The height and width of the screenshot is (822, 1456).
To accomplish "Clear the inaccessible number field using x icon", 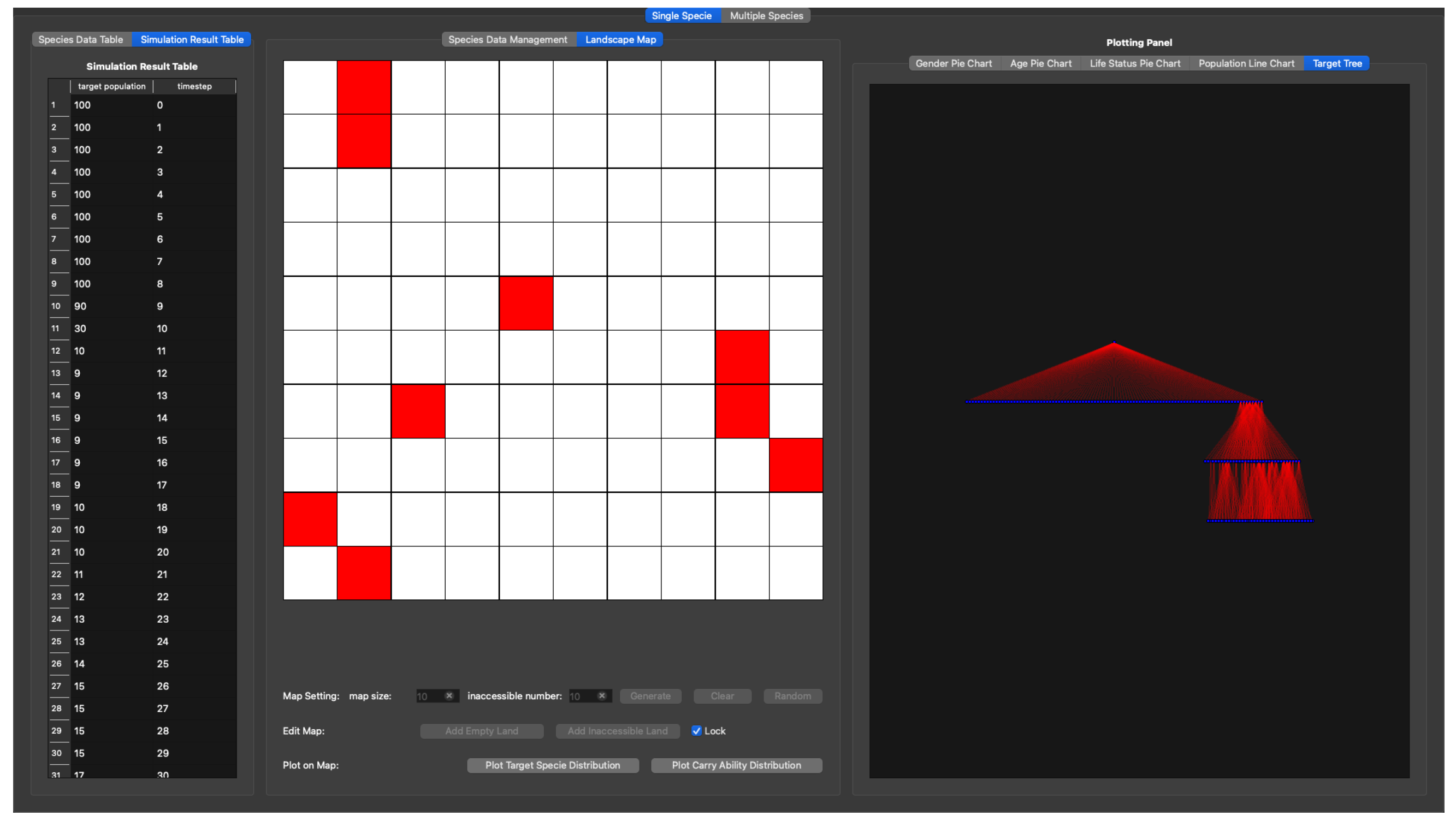I will click(x=602, y=695).
